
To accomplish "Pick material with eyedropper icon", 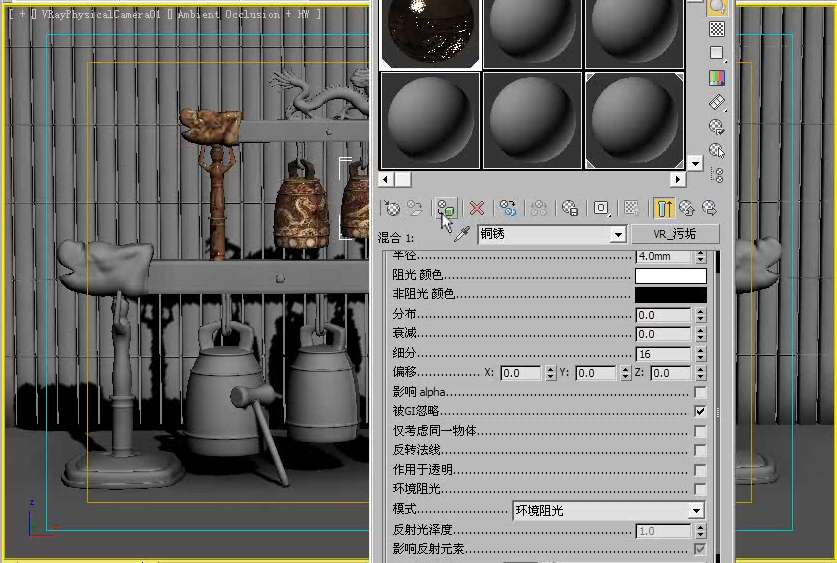I will [x=462, y=234].
